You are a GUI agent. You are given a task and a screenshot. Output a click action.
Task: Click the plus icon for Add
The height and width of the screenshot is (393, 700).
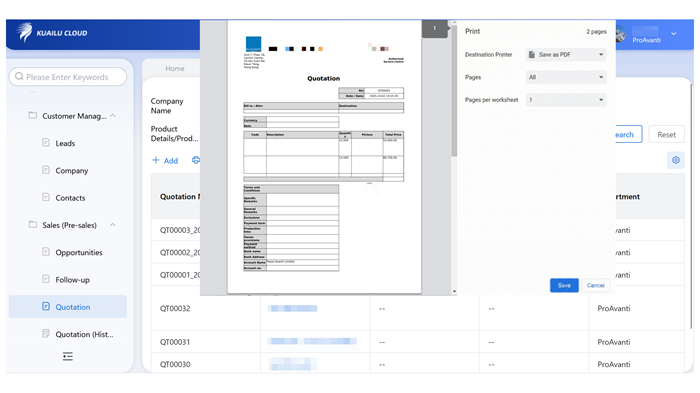(x=155, y=160)
